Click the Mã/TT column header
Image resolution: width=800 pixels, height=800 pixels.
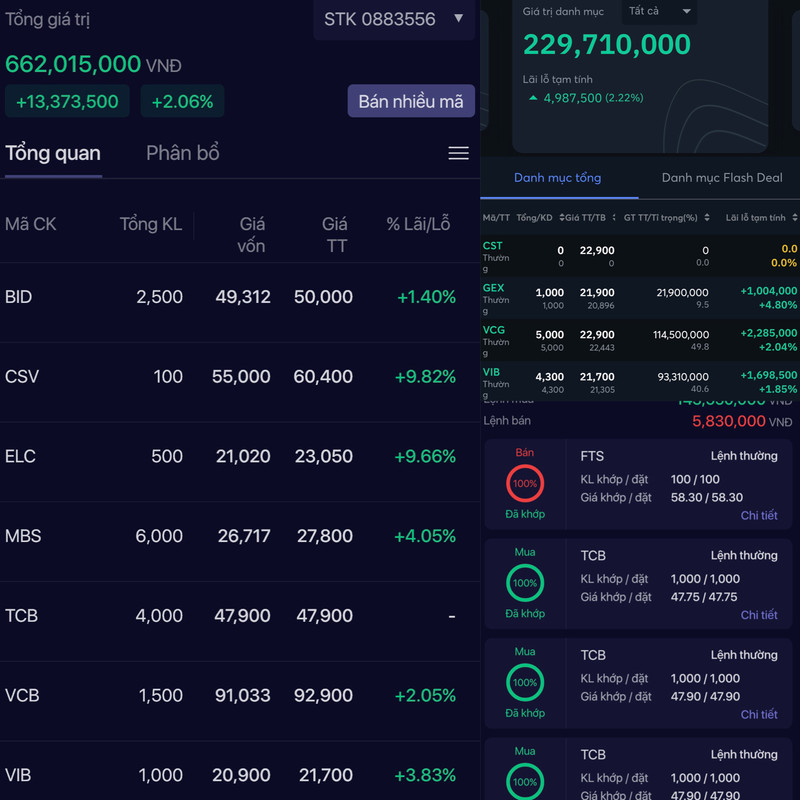pos(496,218)
